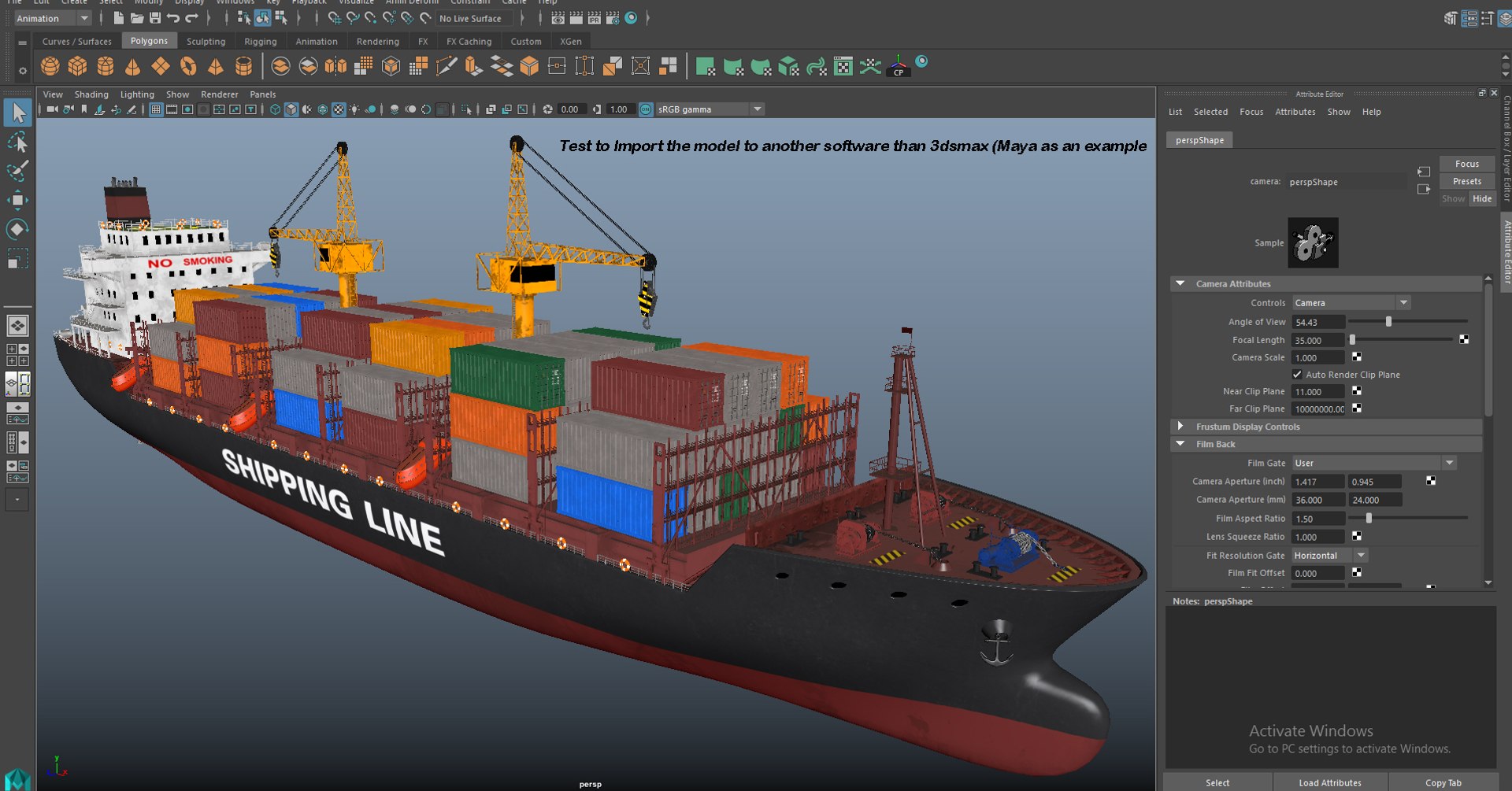Screen dimensions: 1512x791
Task: Click the Load Attributes button
Action: tap(1330, 782)
